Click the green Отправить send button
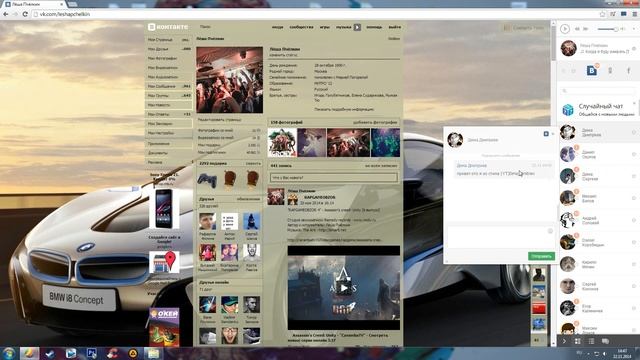The image size is (640, 360). (x=541, y=256)
